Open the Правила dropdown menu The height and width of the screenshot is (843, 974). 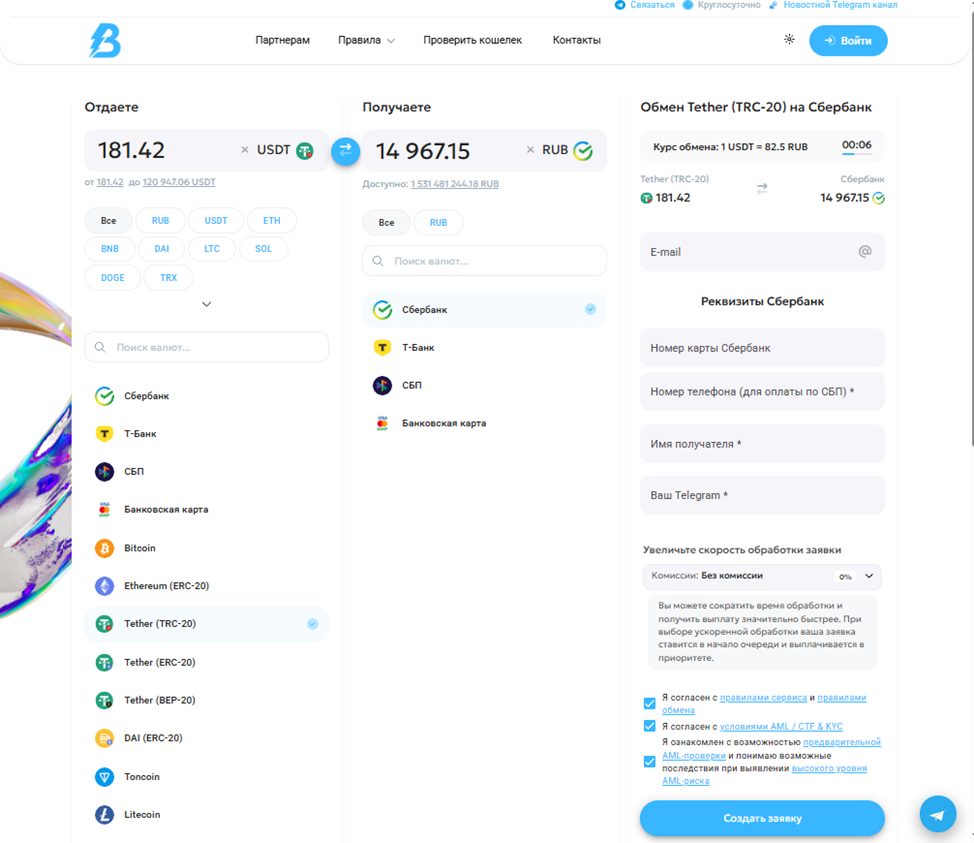coord(366,40)
